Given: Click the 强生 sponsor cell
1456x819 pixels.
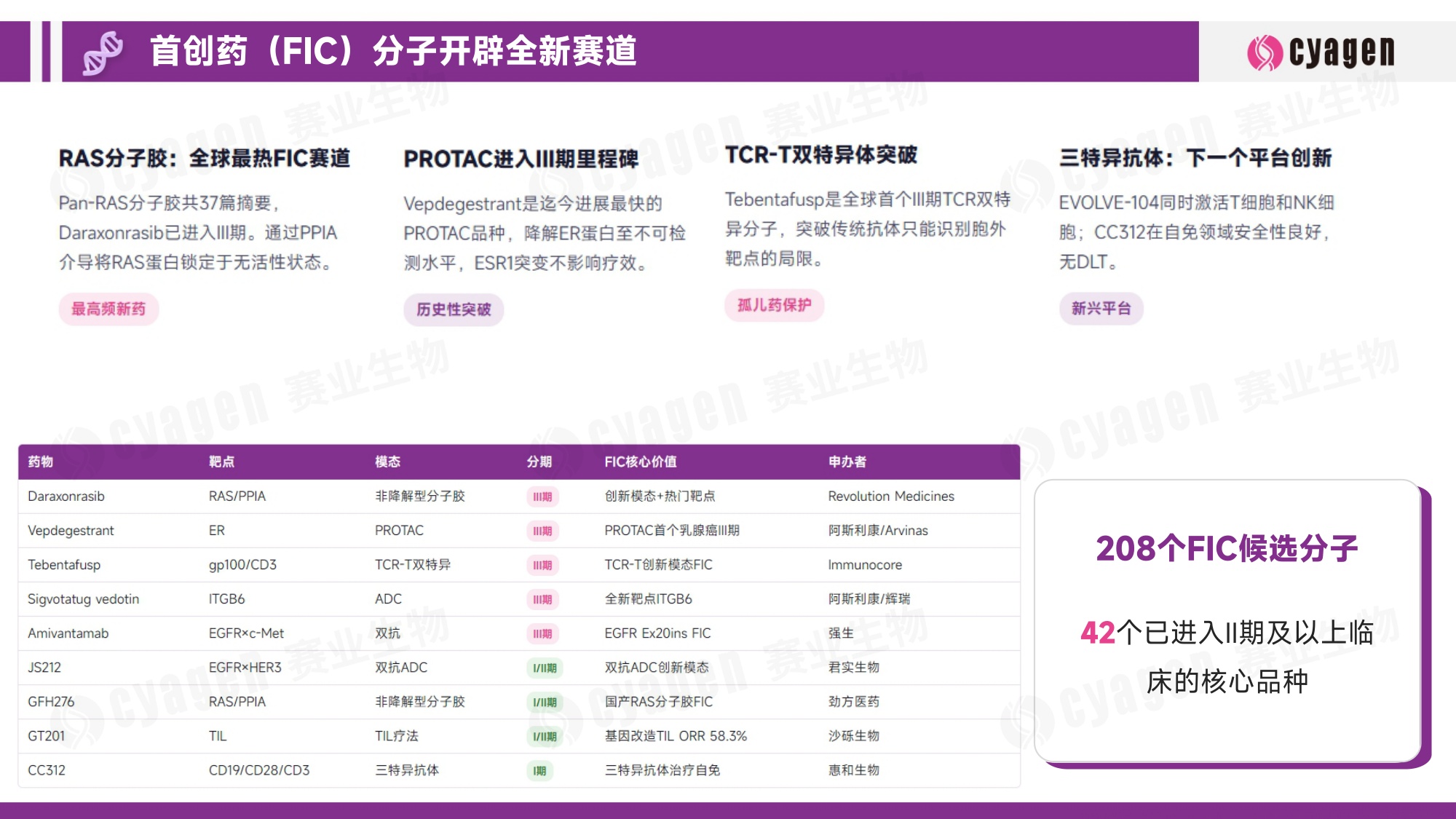Looking at the screenshot, I should (x=841, y=633).
